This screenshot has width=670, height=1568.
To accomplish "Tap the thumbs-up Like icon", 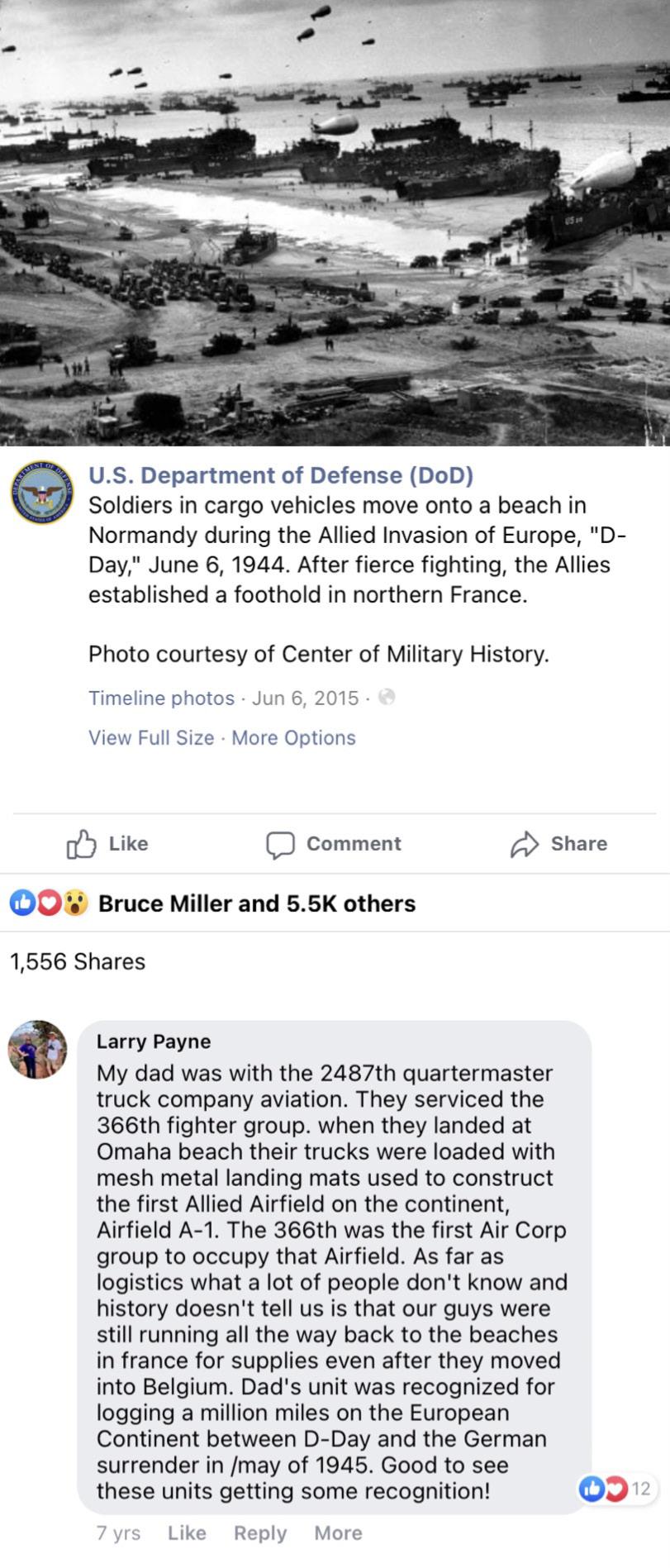I will [x=81, y=844].
